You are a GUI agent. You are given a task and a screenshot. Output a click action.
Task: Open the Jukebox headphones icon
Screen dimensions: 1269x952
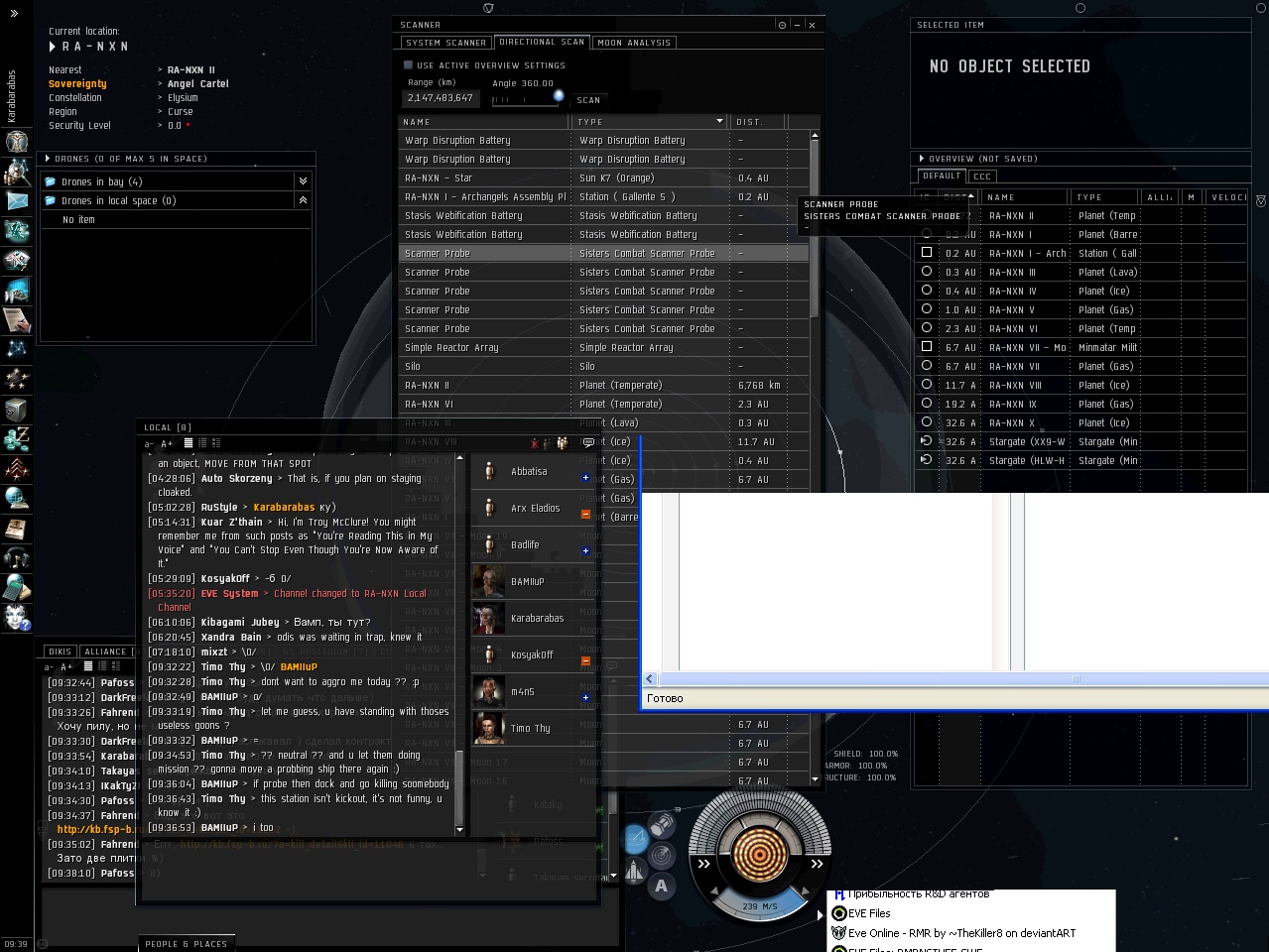point(16,557)
